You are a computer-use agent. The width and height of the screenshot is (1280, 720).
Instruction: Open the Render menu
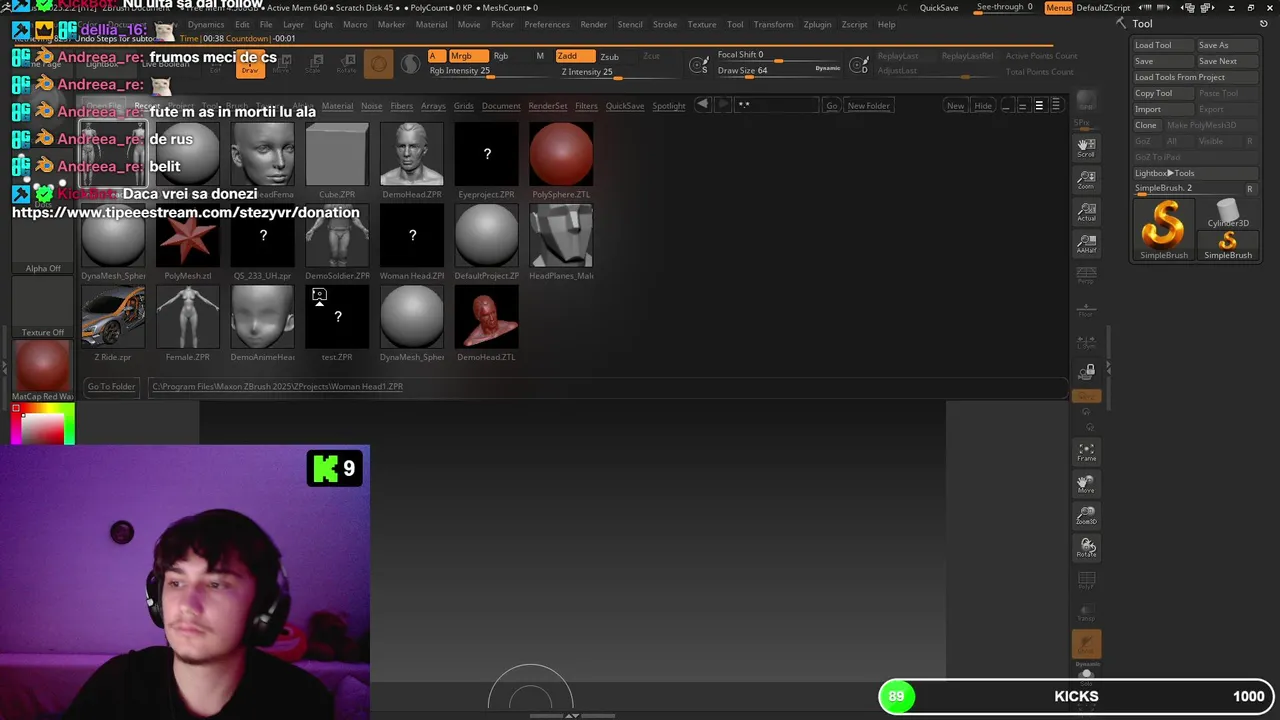(594, 24)
